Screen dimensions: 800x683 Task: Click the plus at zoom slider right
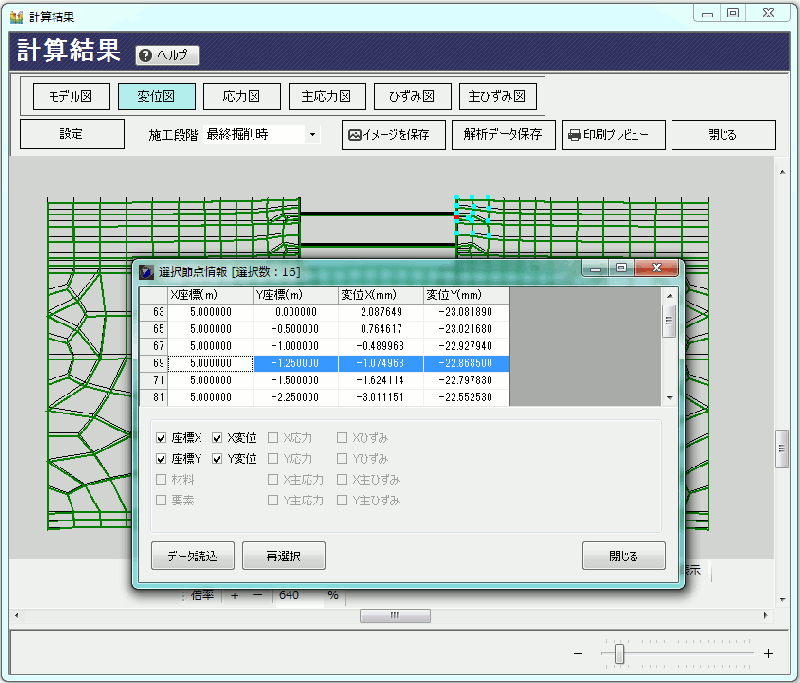coord(768,653)
